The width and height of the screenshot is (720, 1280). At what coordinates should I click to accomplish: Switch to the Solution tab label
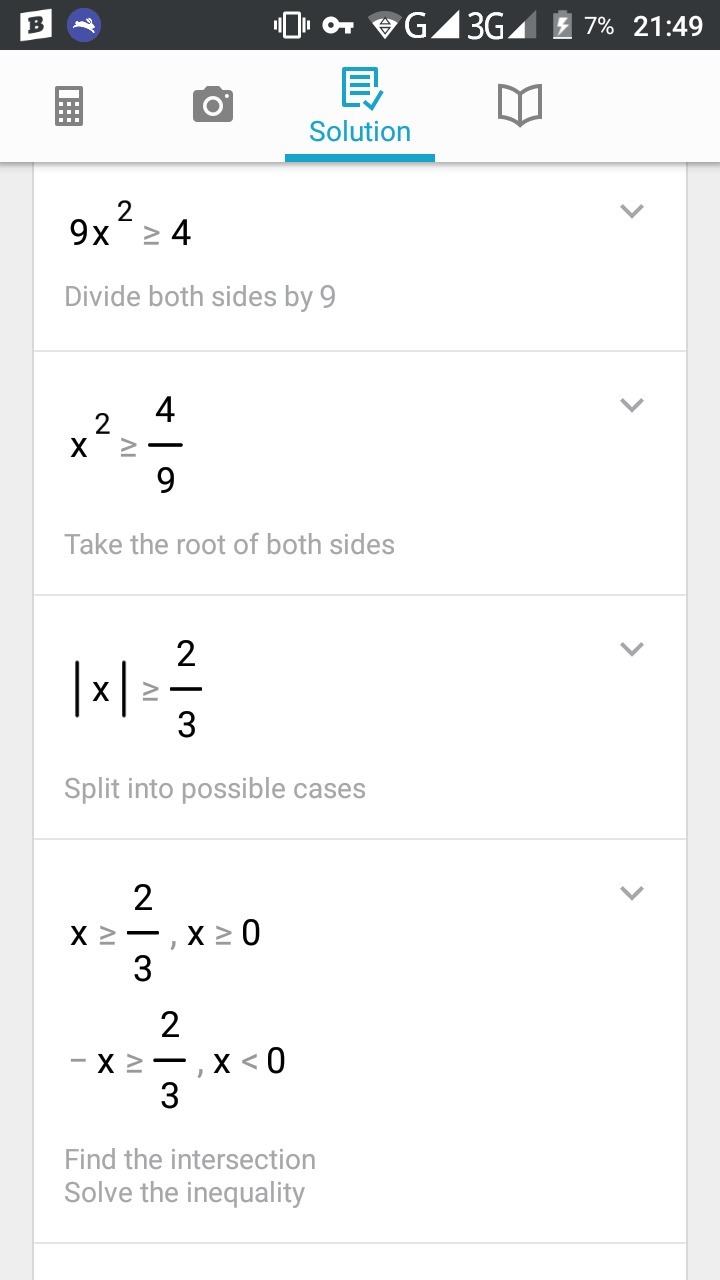(x=360, y=132)
